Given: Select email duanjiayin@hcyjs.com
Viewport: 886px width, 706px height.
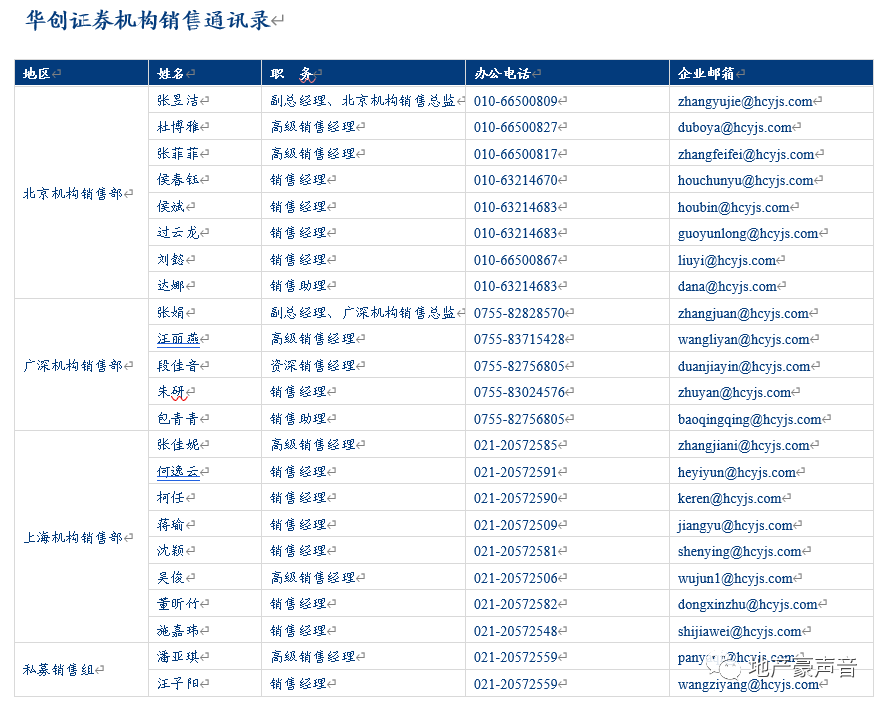Looking at the screenshot, I should [744, 366].
